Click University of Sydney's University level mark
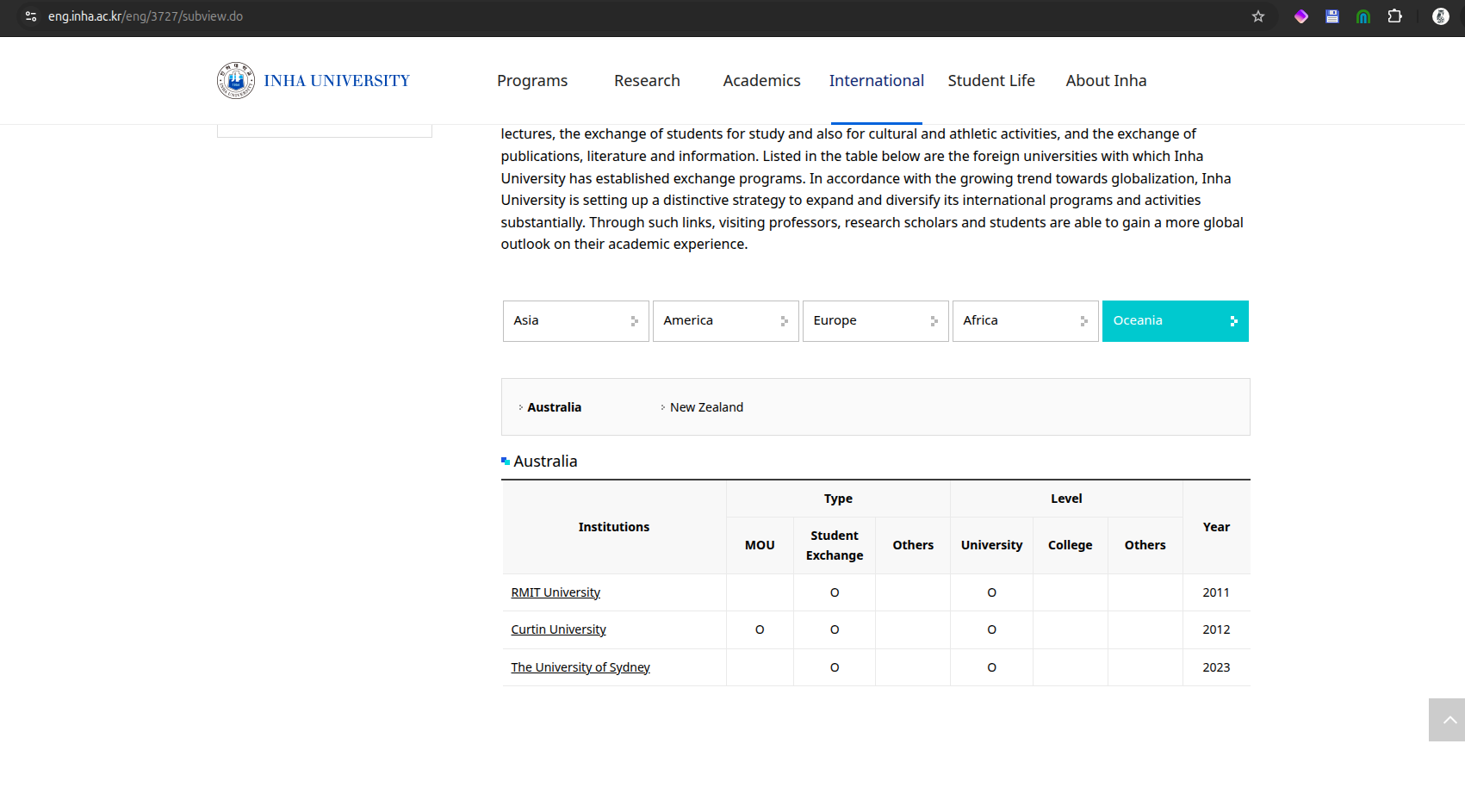Image resolution: width=1465 pixels, height=812 pixels. [x=991, y=667]
